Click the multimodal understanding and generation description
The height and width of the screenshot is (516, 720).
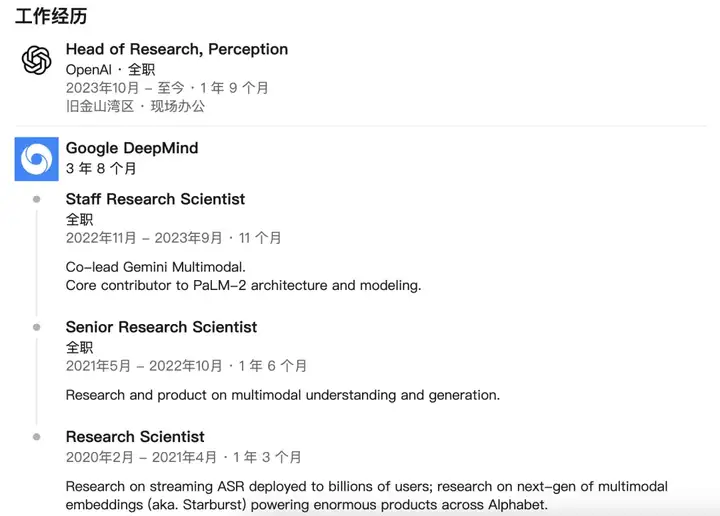pyautogui.click(x=283, y=395)
